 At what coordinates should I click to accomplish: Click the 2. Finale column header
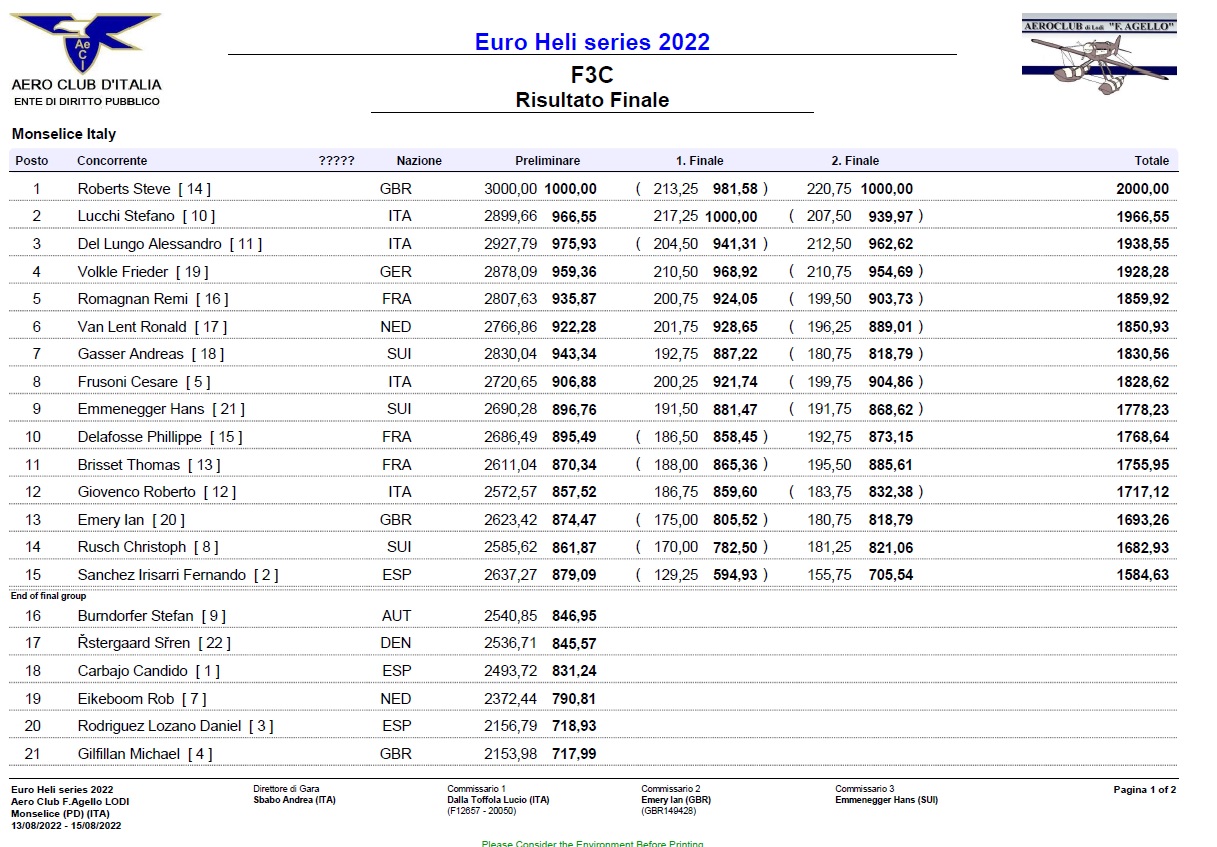tap(855, 161)
